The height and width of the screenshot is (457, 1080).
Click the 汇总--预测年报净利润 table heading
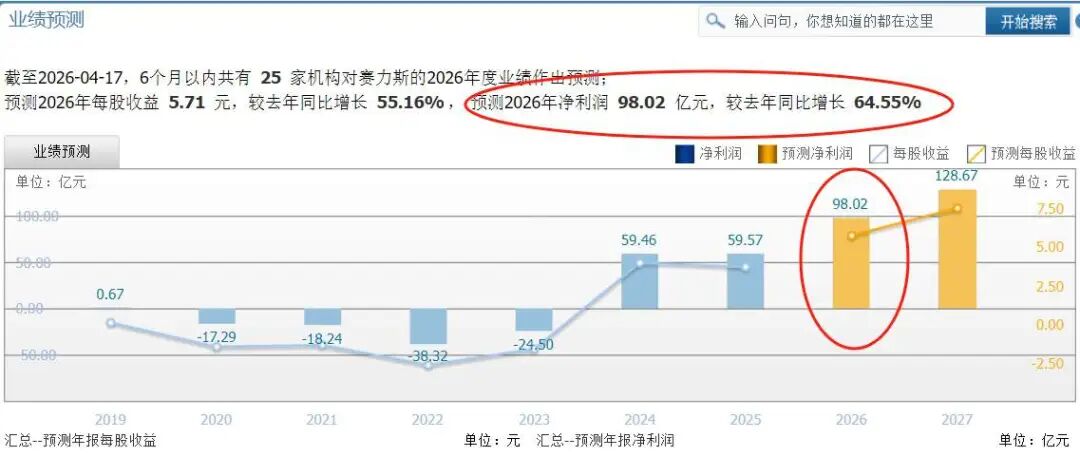click(x=605, y=440)
